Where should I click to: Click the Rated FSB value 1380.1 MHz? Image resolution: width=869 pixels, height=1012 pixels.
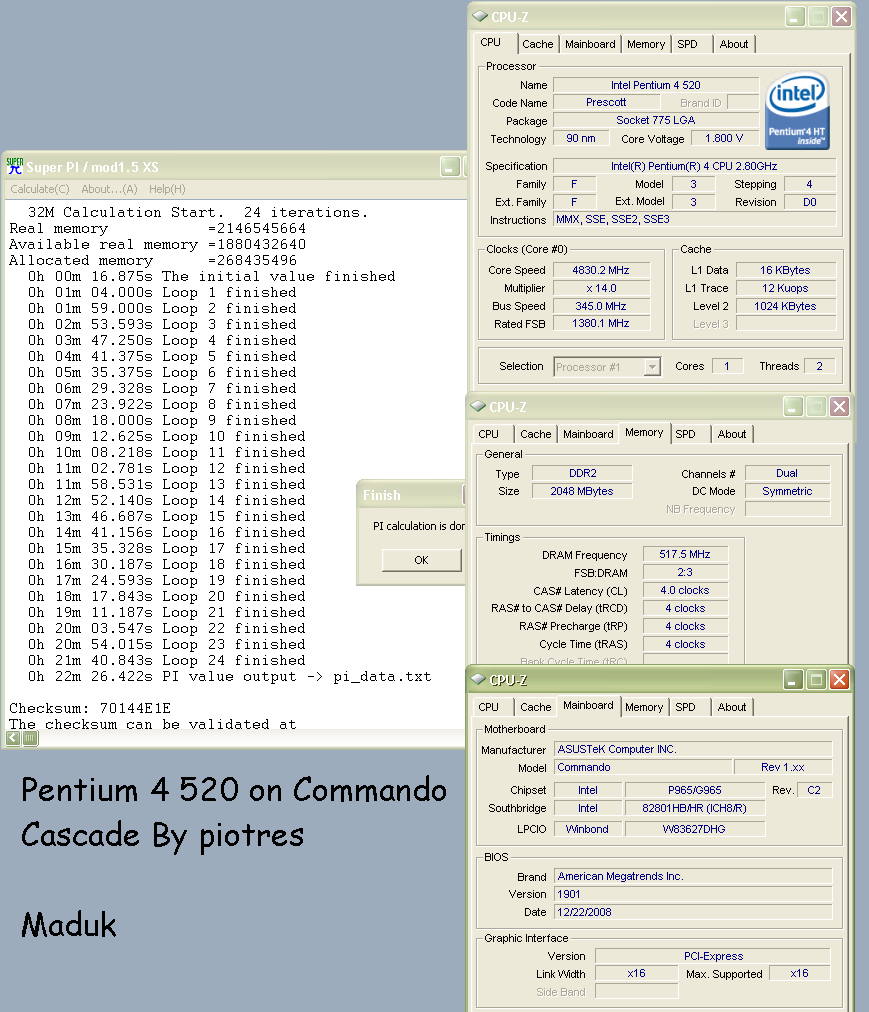[600, 323]
